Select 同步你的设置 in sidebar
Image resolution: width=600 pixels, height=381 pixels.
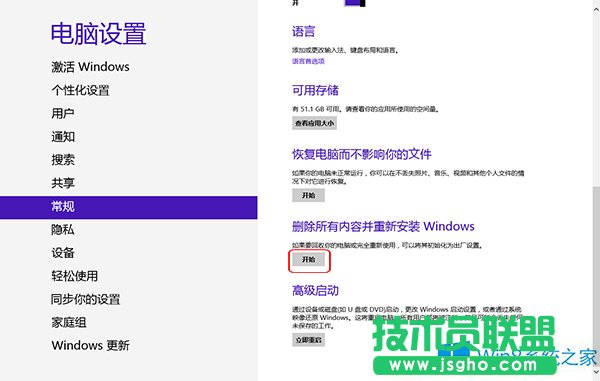[86, 299]
